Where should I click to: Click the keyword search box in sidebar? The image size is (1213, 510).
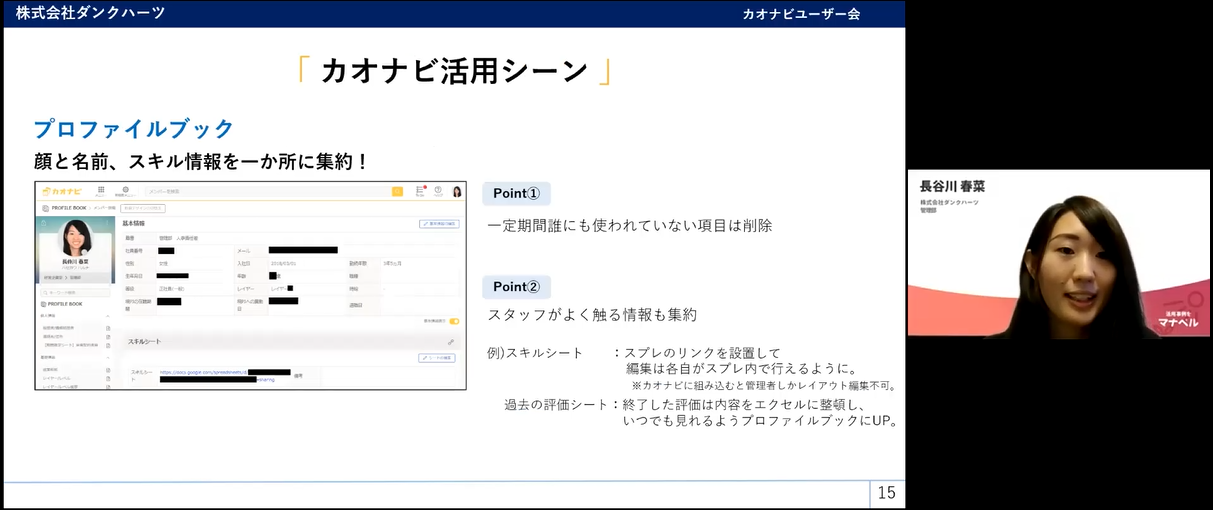(x=75, y=292)
